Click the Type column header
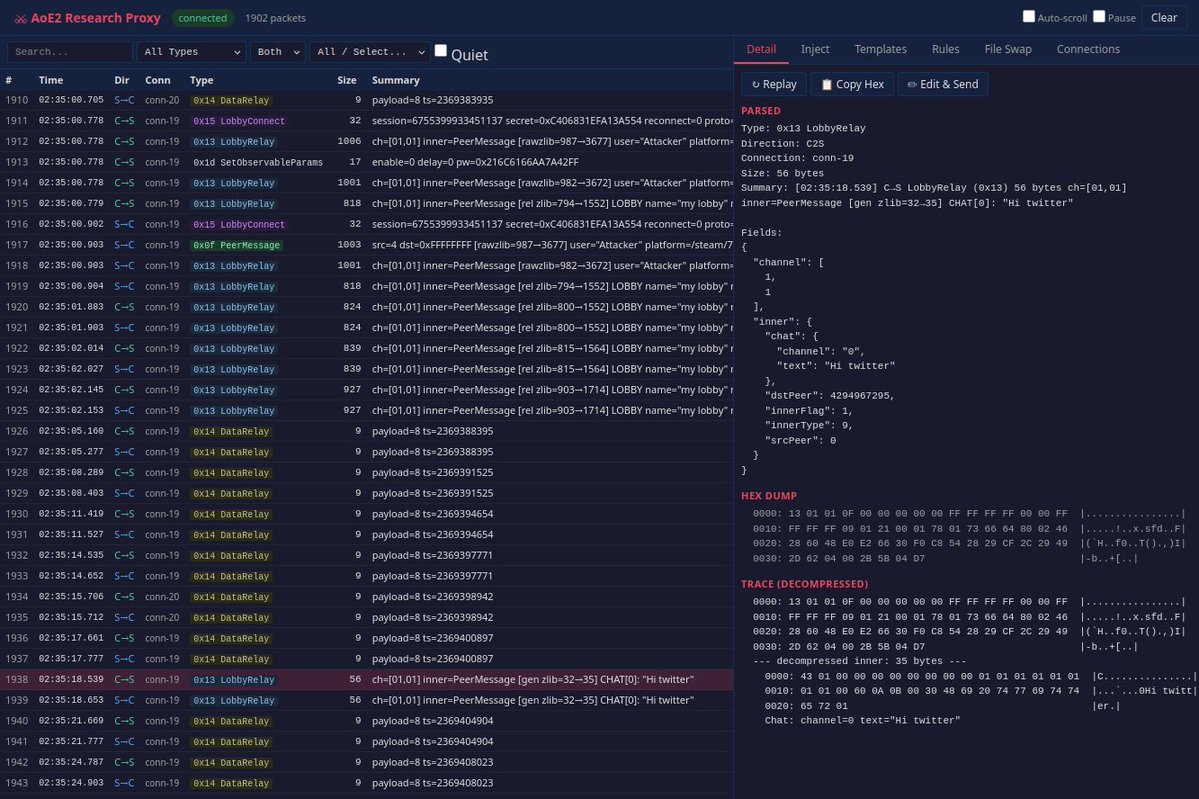 201,80
